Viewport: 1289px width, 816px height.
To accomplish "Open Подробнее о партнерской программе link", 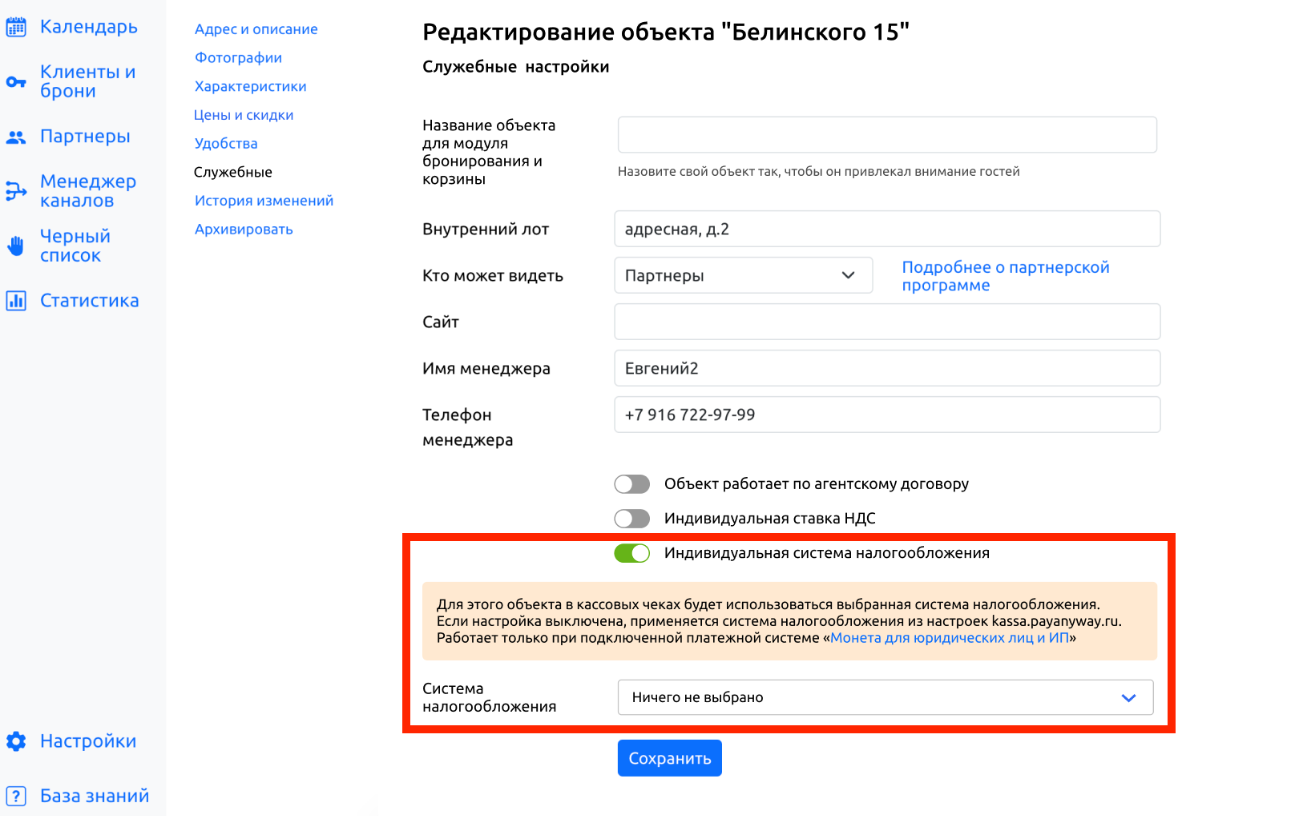I will tap(1006, 276).
